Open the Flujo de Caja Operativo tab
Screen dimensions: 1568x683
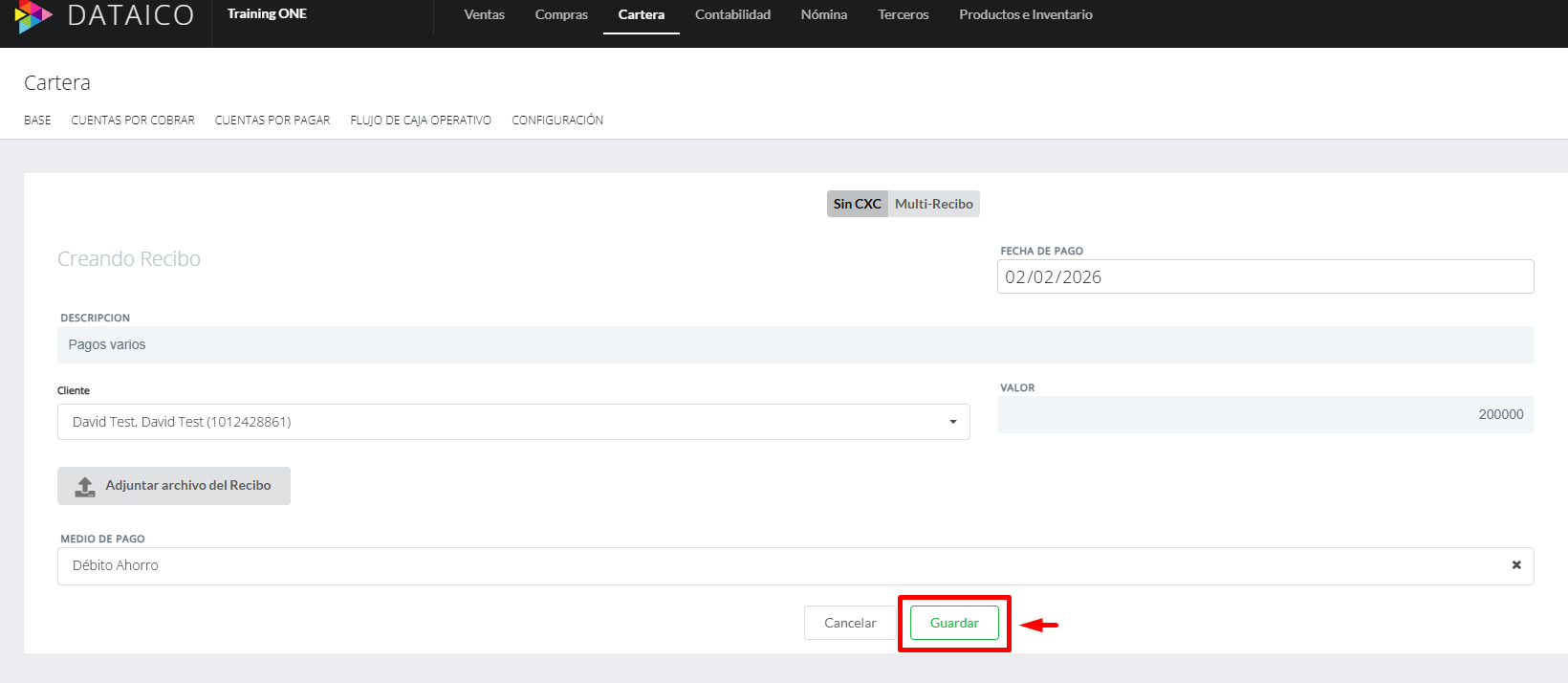pyautogui.click(x=421, y=121)
